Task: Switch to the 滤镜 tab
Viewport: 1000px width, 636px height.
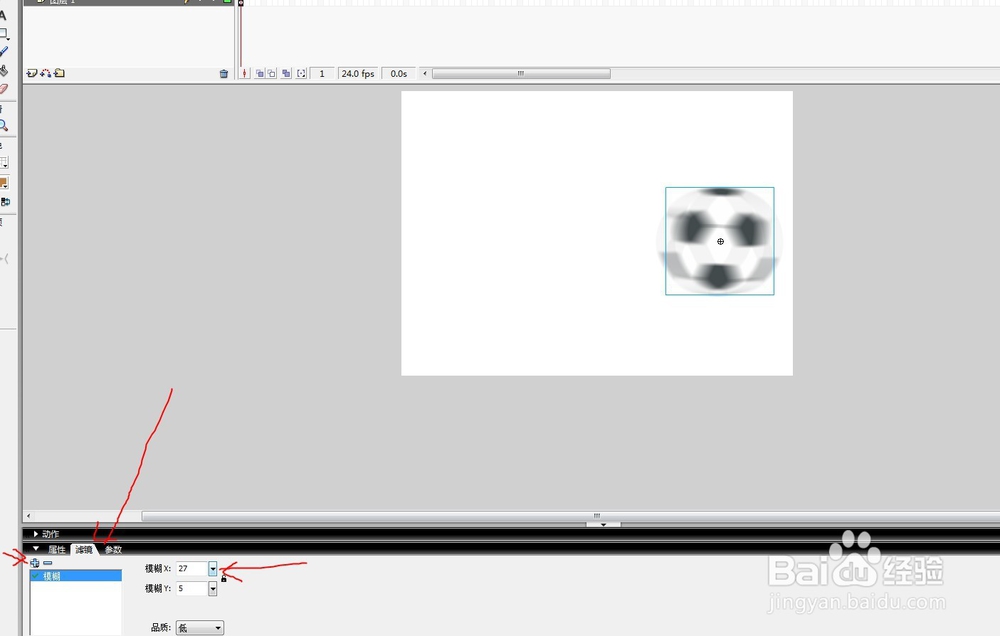Action: [84, 549]
